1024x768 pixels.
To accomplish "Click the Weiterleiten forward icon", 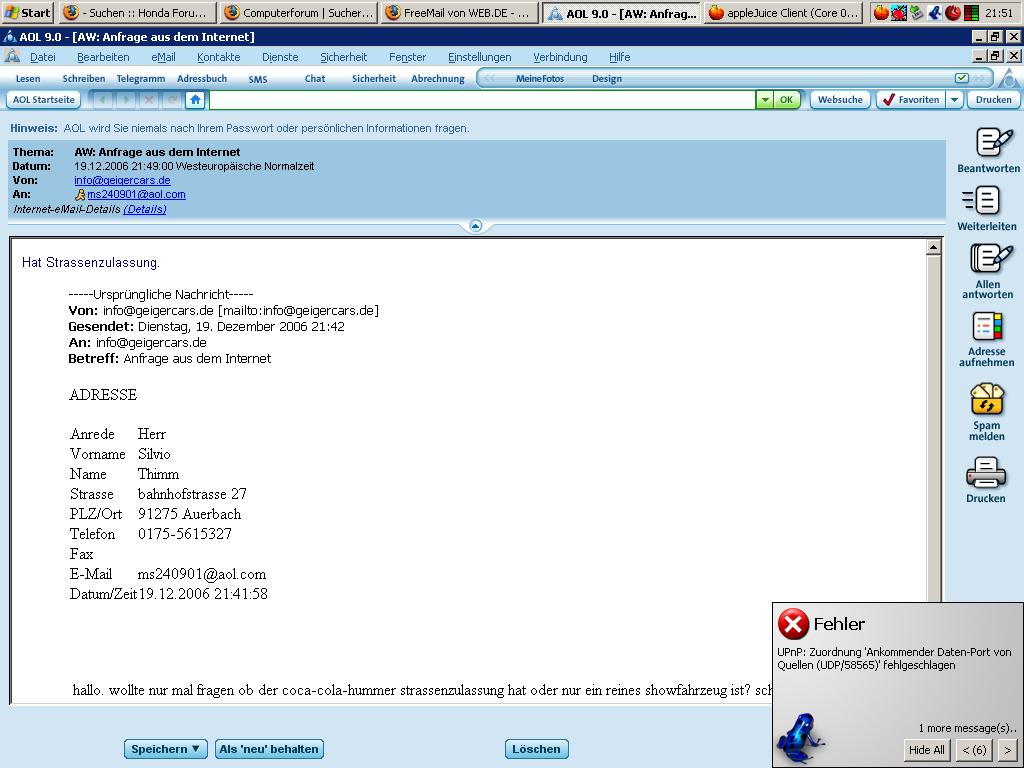I will (x=981, y=200).
